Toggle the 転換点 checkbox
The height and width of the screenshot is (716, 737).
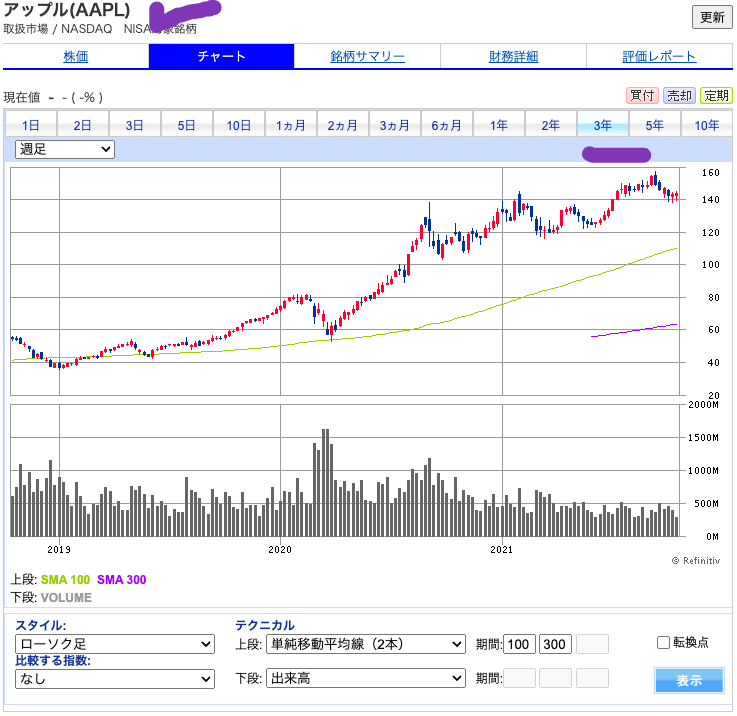[663, 642]
